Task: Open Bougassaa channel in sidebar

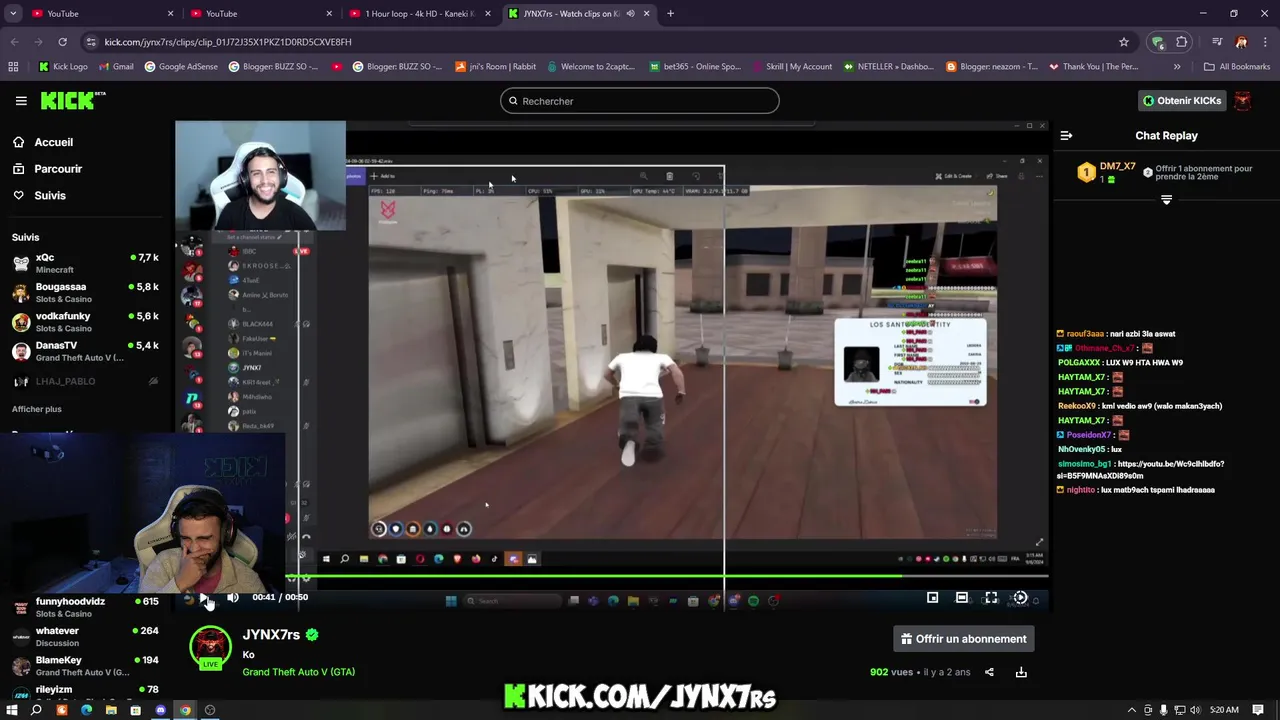Action: [85, 292]
